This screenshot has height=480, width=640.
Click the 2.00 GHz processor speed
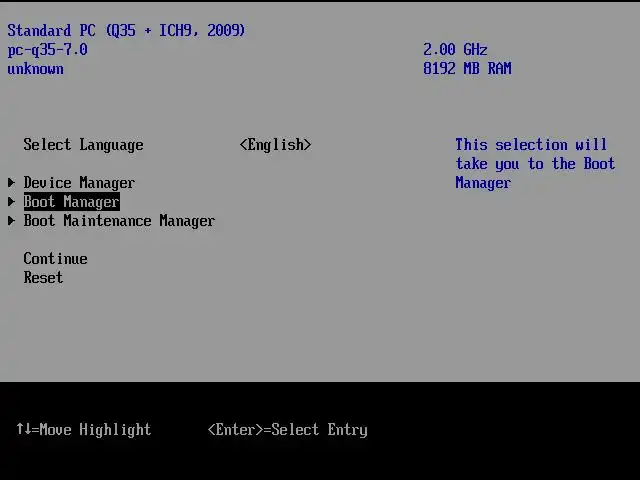455,50
